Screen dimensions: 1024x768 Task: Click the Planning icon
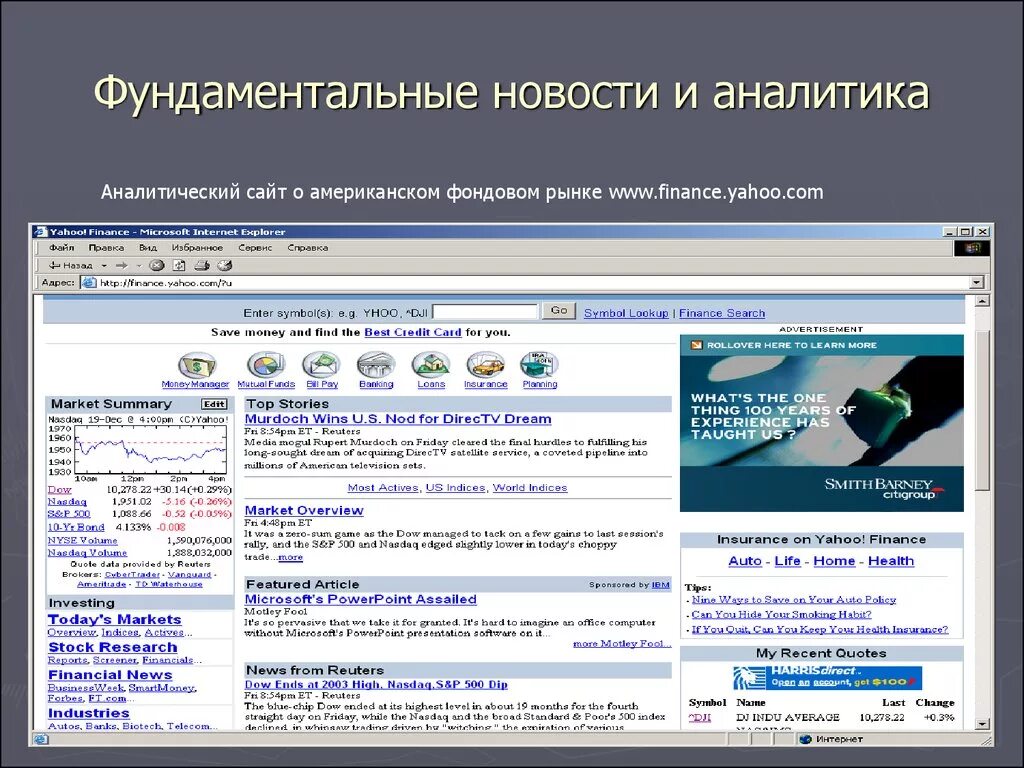click(x=539, y=364)
